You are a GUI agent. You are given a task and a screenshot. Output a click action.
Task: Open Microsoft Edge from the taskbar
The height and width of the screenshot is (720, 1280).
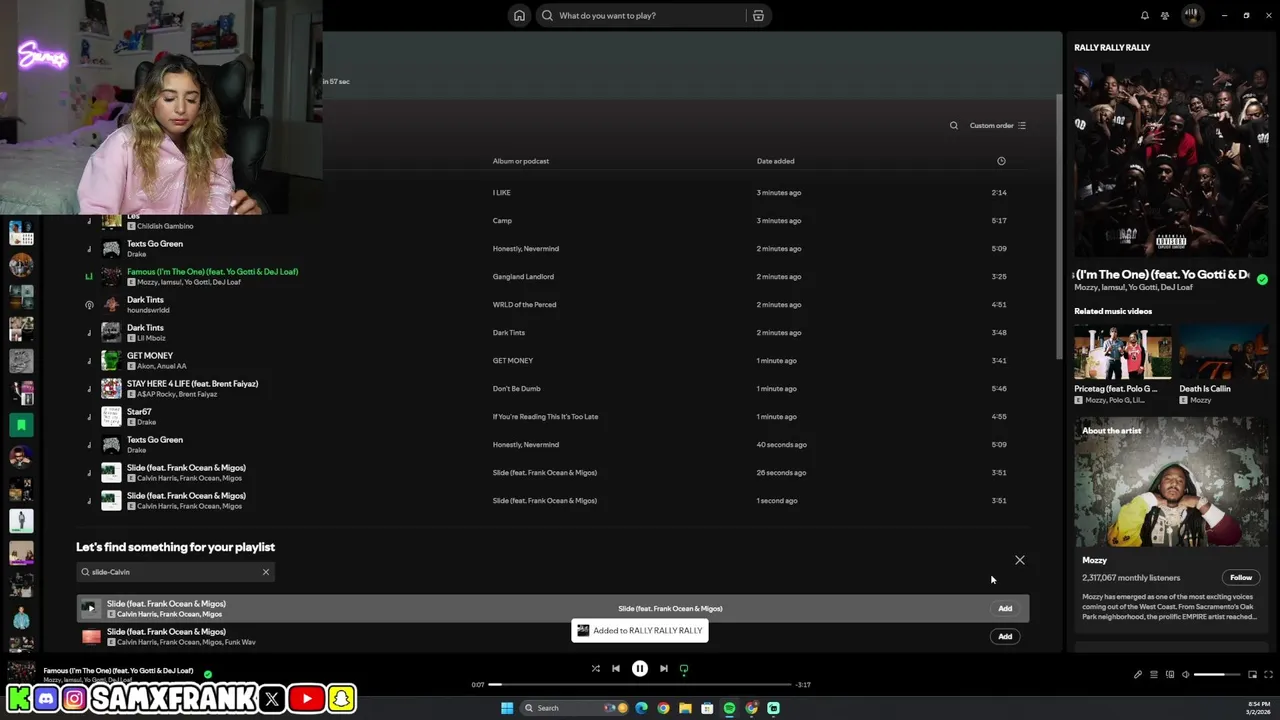641,708
